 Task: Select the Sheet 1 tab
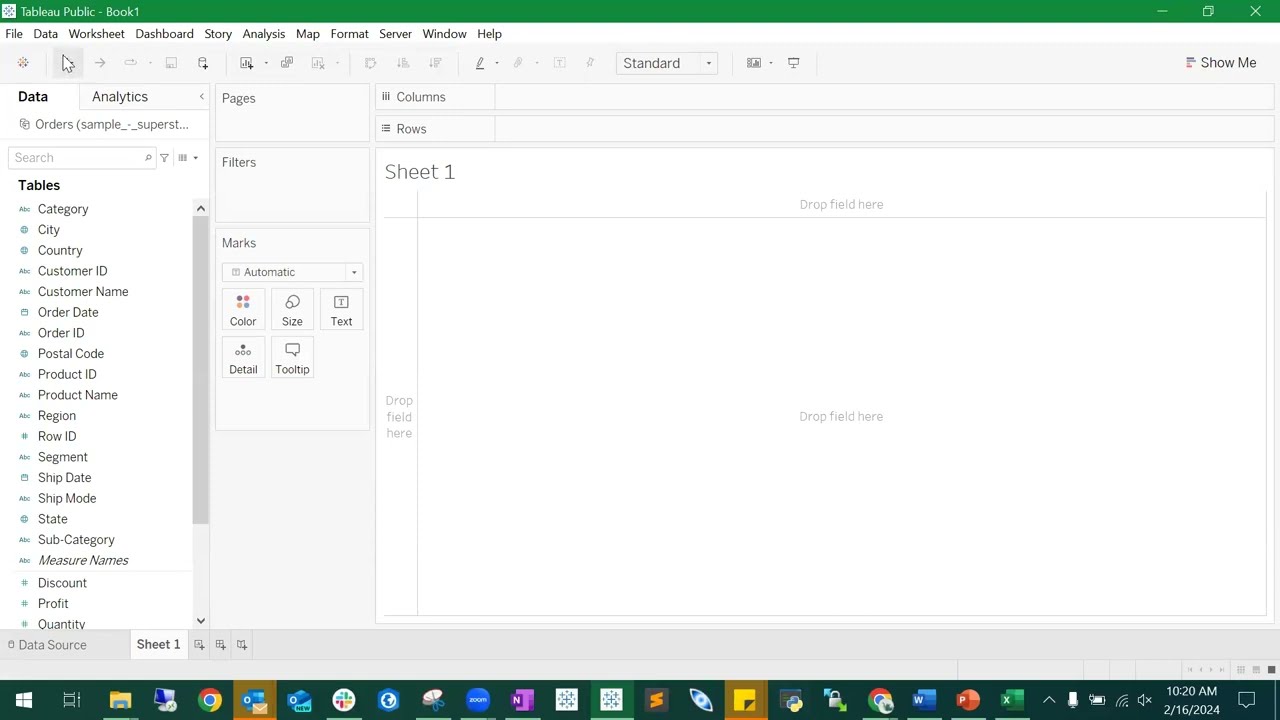[158, 645]
